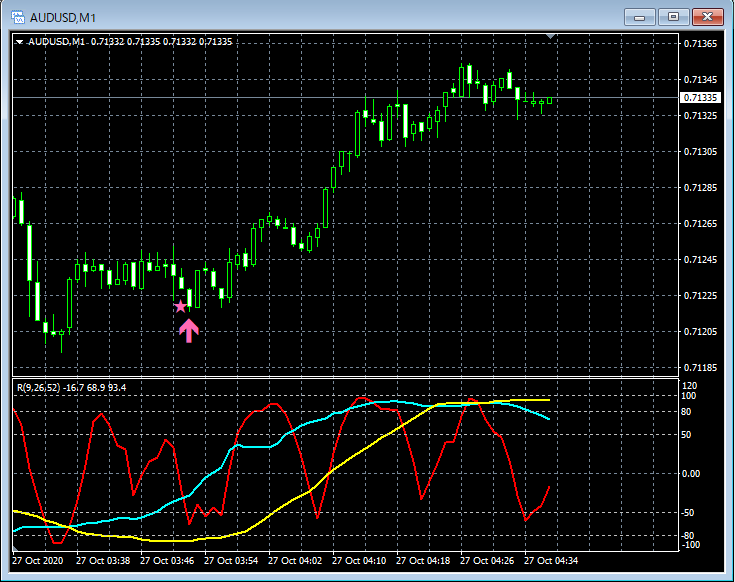Close the AUDUSD,M1 chart window

click(x=707, y=17)
